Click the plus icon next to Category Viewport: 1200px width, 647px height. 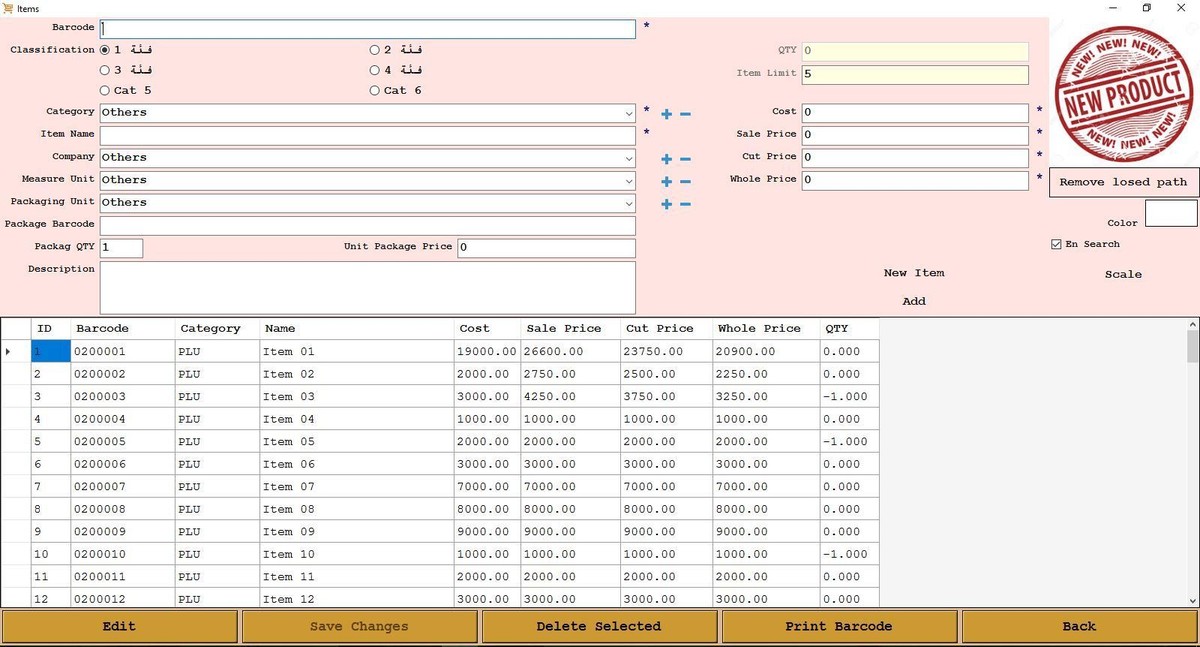pyautogui.click(x=666, y=114)
